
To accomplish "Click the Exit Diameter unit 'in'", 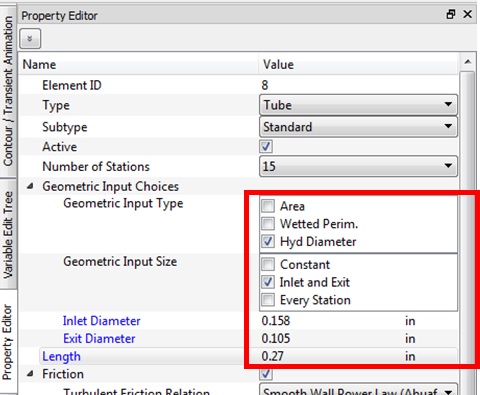I will [410, 339].
